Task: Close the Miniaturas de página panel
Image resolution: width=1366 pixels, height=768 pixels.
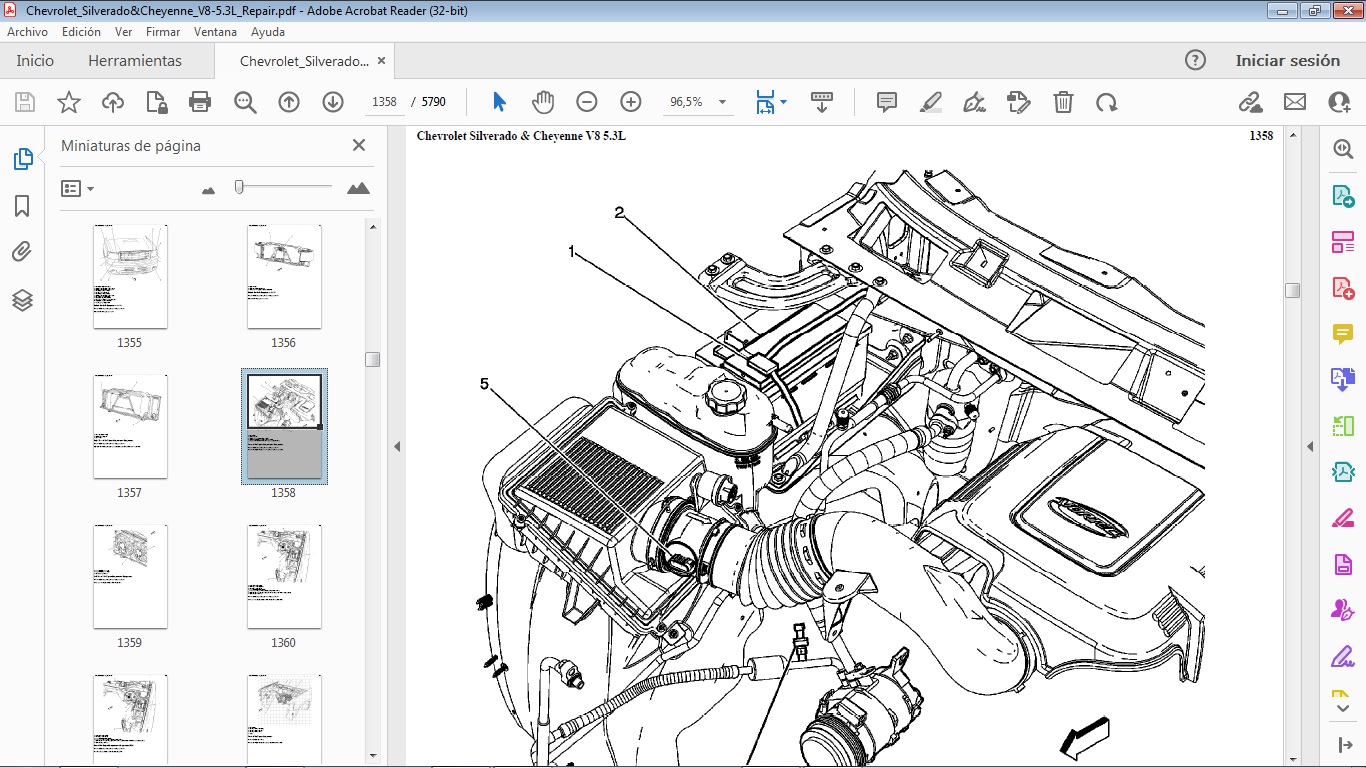Action: 359,145
